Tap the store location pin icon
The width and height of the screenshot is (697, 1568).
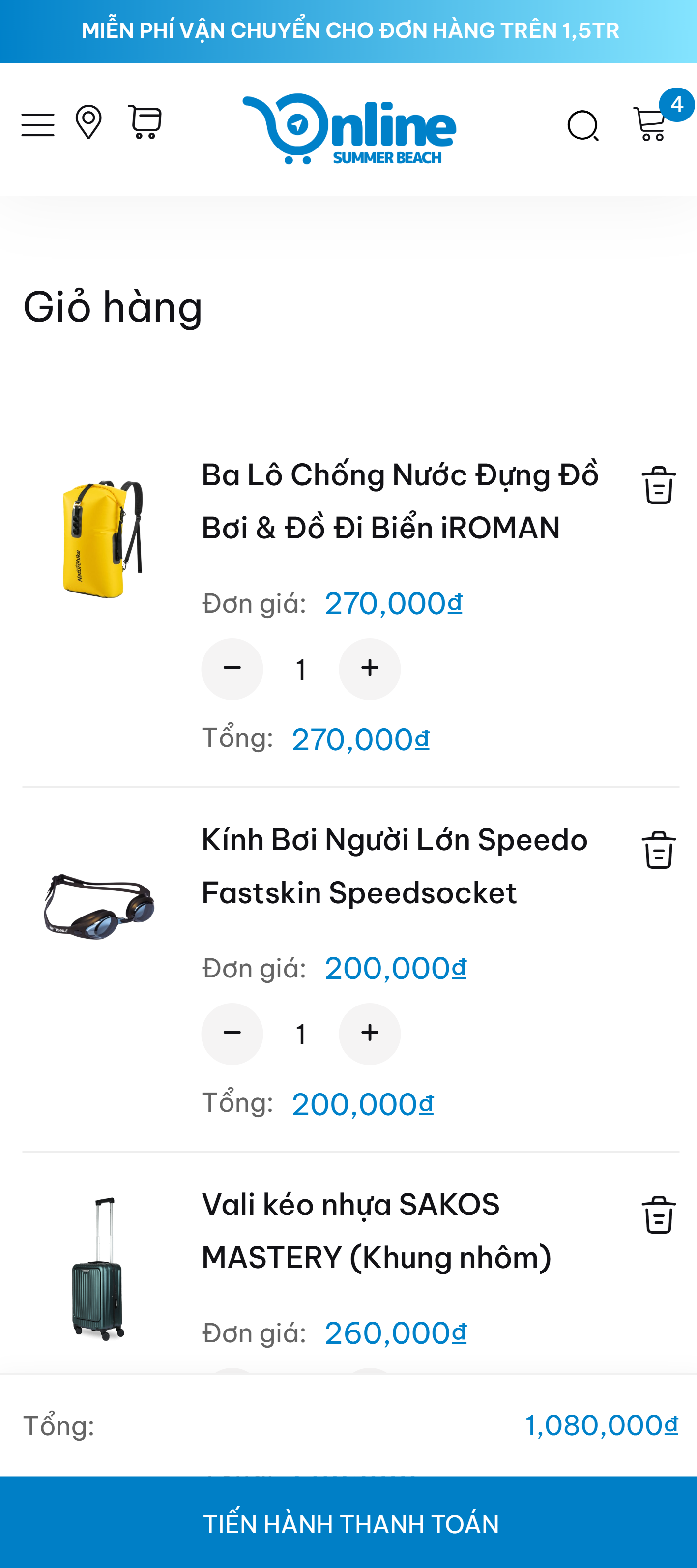[88, 122]
